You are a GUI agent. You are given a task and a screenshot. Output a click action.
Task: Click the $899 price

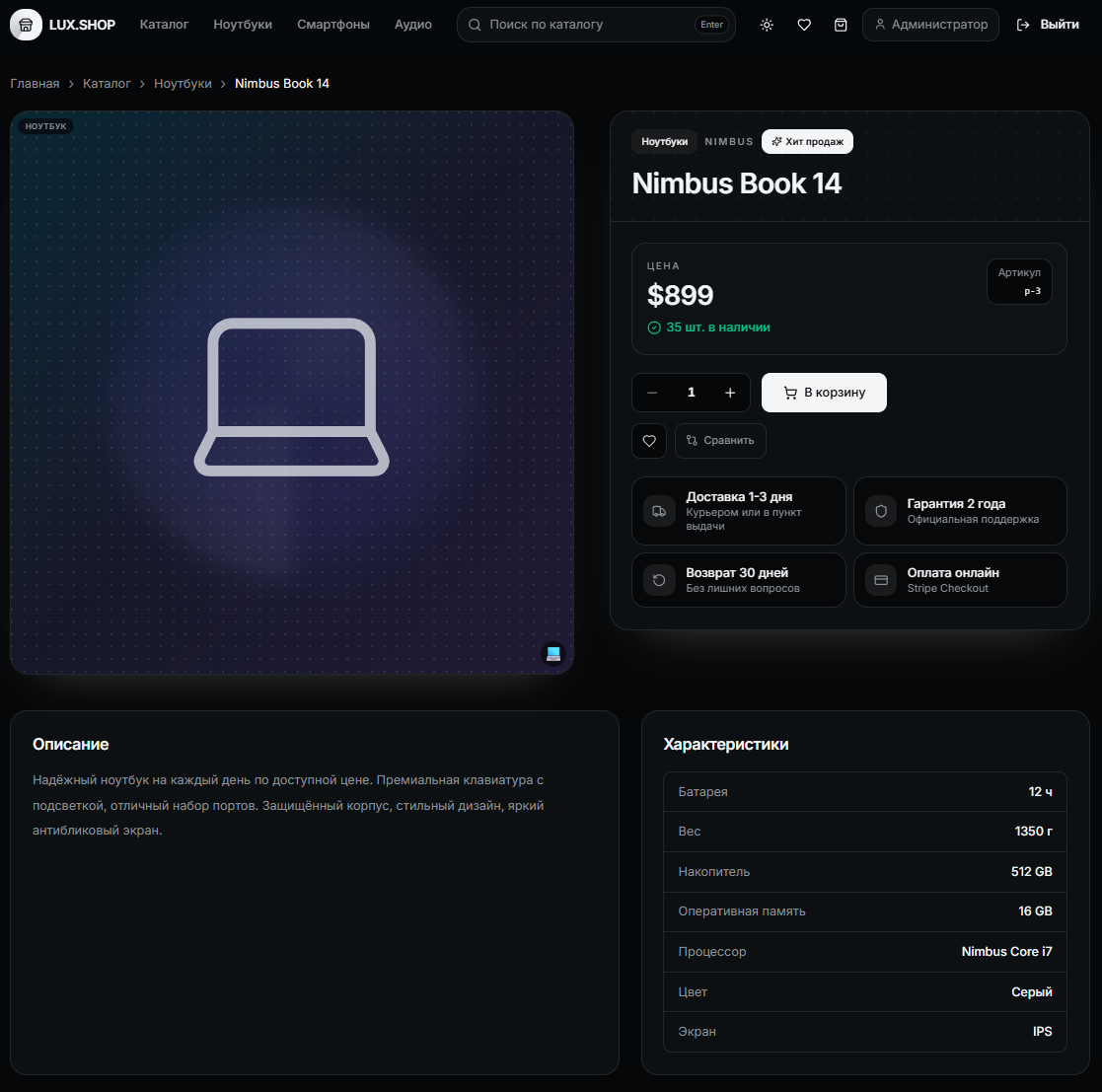(x=681, y=295)
